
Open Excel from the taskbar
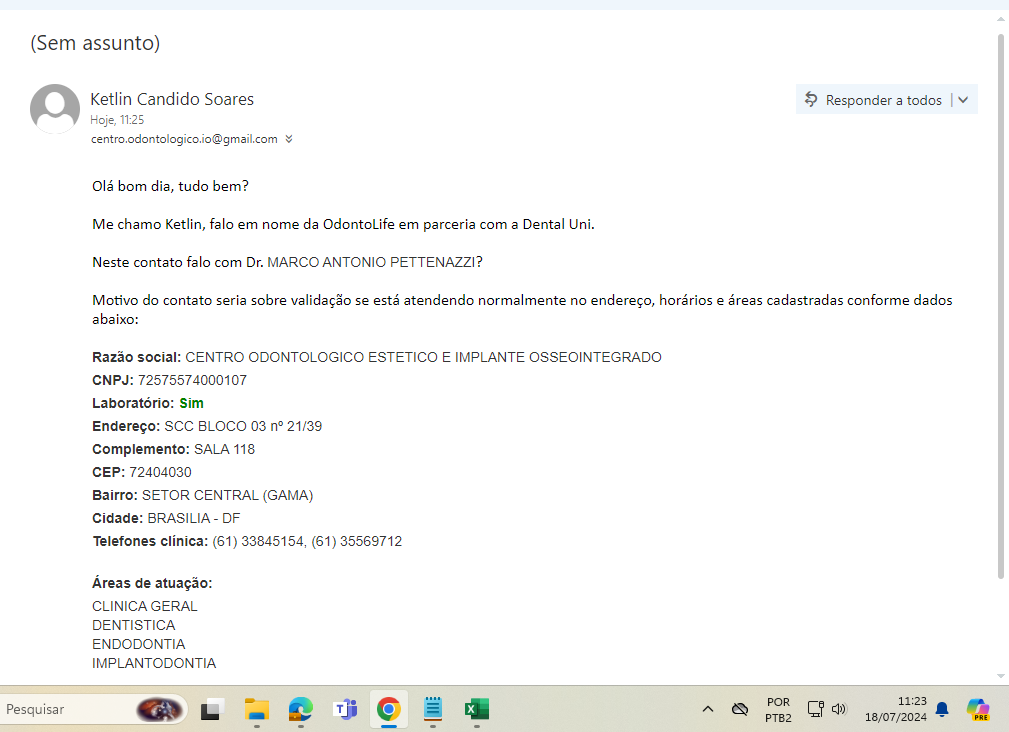[477, 709]
